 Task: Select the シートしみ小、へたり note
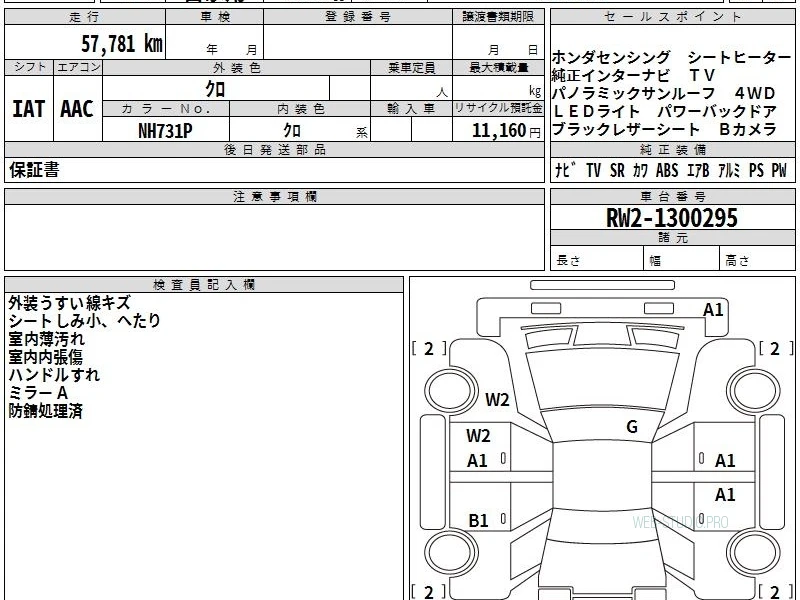(85, 321)
